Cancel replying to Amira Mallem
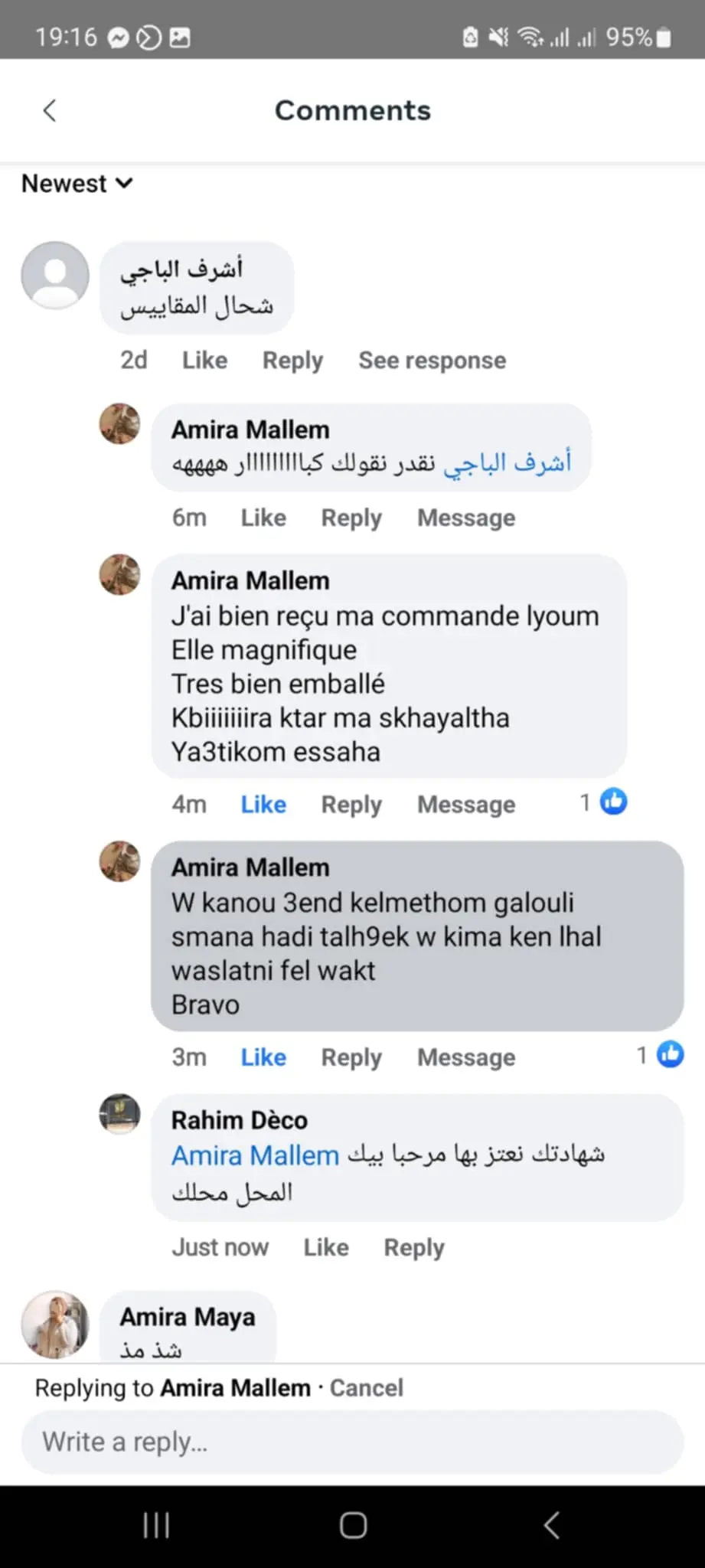 366,1387
